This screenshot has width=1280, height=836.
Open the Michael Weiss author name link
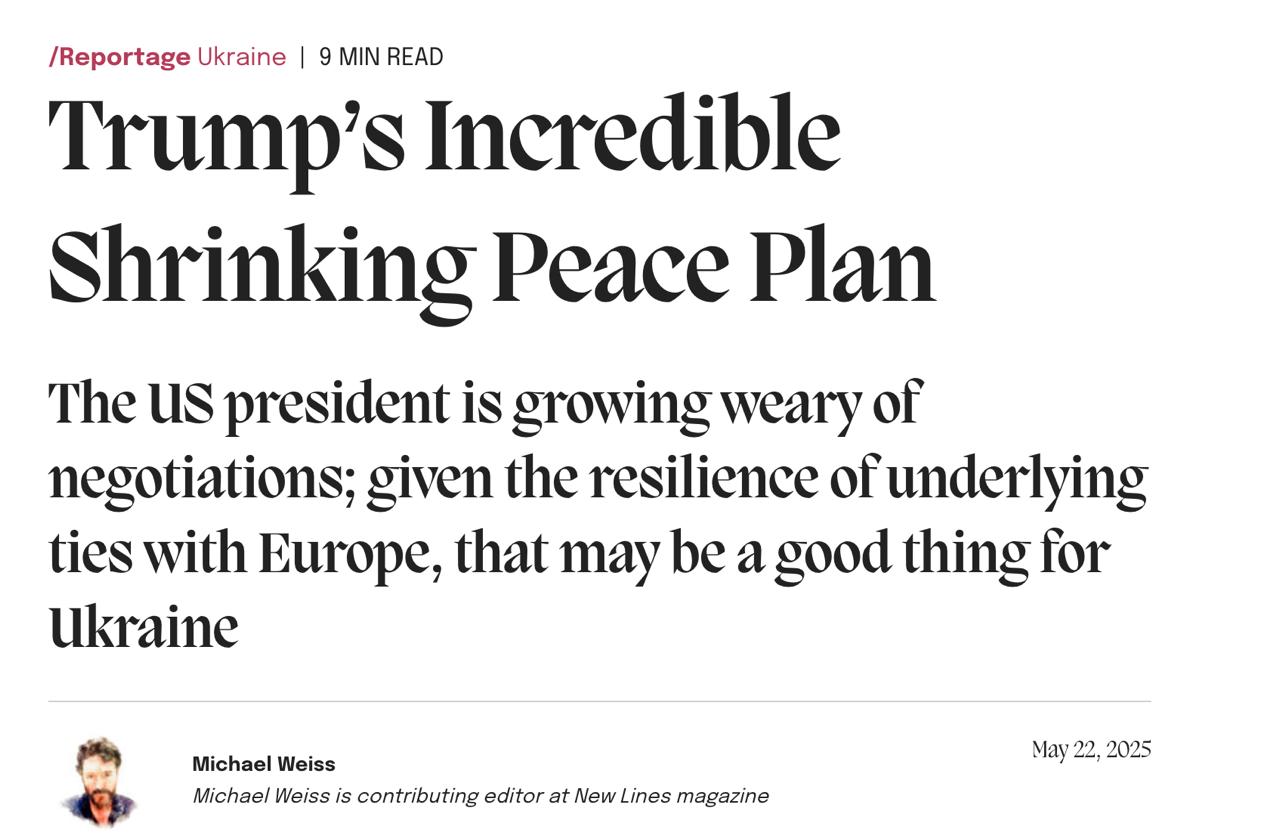click(x=264, y=764)
